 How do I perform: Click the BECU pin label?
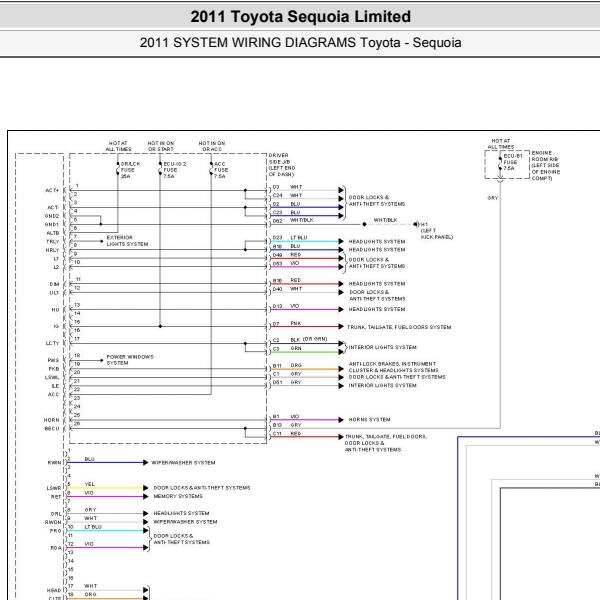[x=52, y=429]
